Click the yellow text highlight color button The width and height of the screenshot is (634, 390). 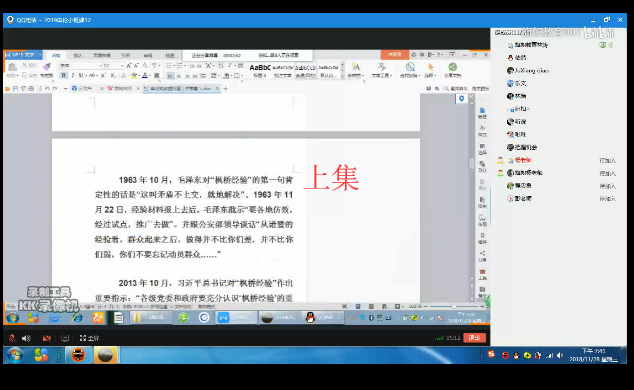(x=134, y=76)
